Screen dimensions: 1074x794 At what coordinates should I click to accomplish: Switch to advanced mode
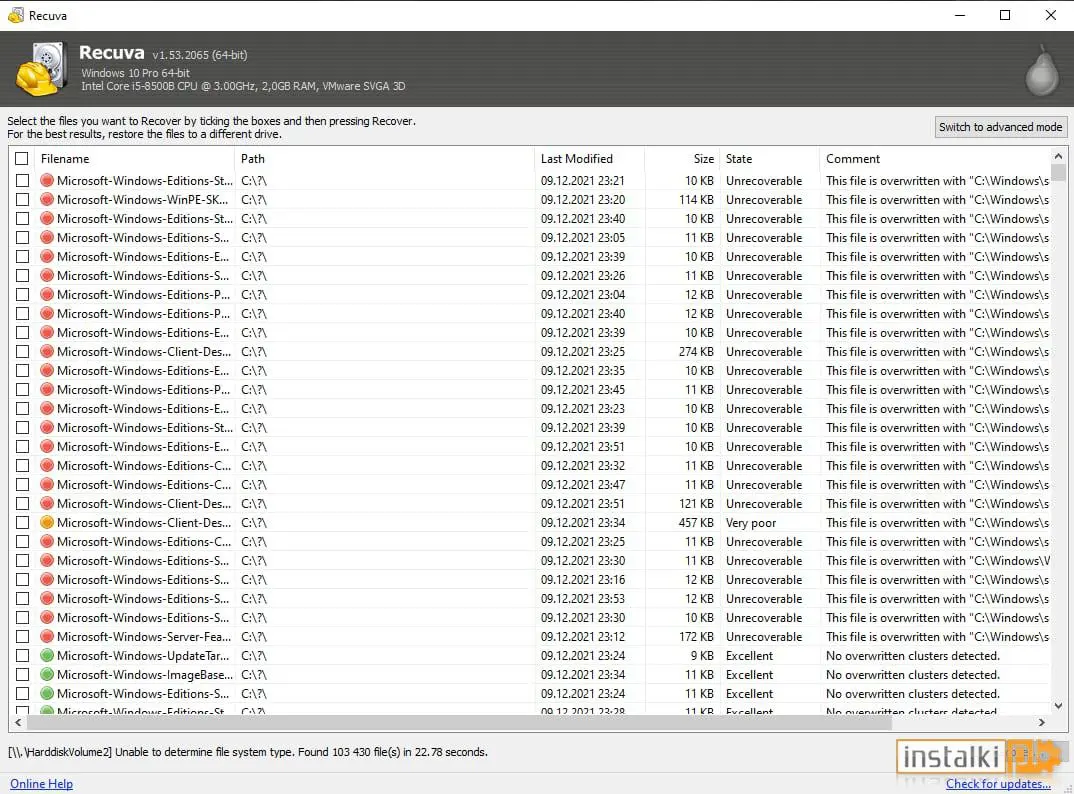point(1000,127)
